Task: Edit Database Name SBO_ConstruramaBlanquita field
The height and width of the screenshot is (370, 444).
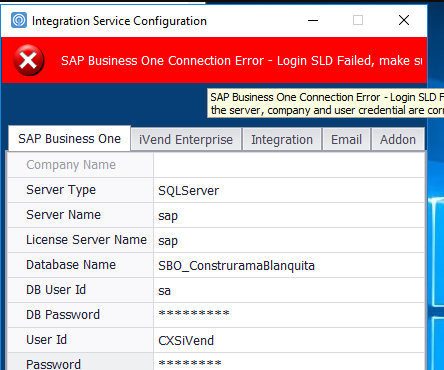Action: pos(289,265)
